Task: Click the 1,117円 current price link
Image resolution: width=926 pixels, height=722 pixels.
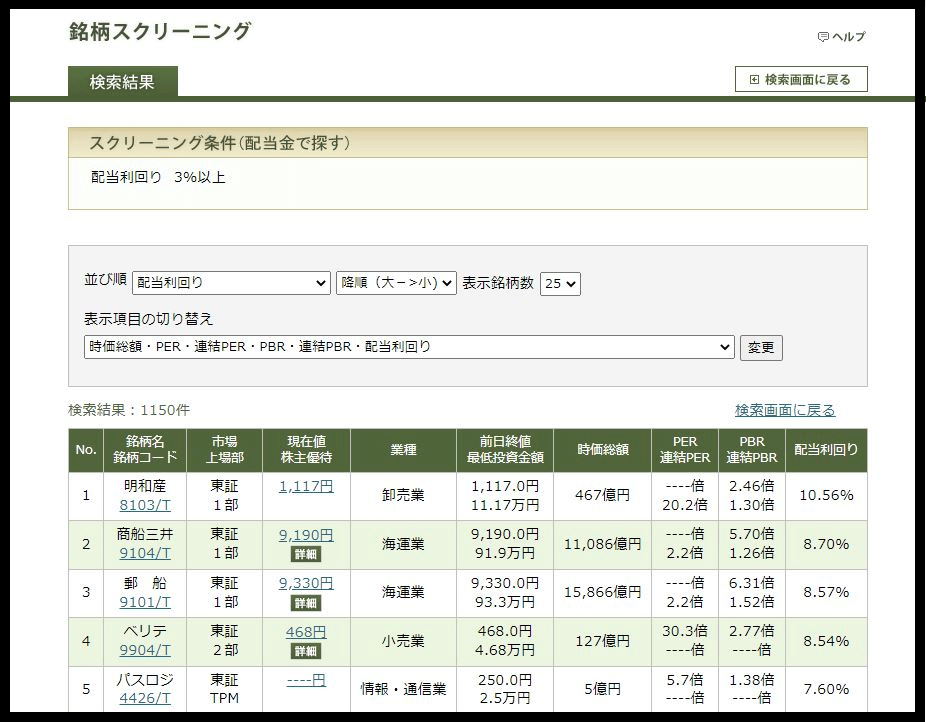Action: [x=306, y=486]
